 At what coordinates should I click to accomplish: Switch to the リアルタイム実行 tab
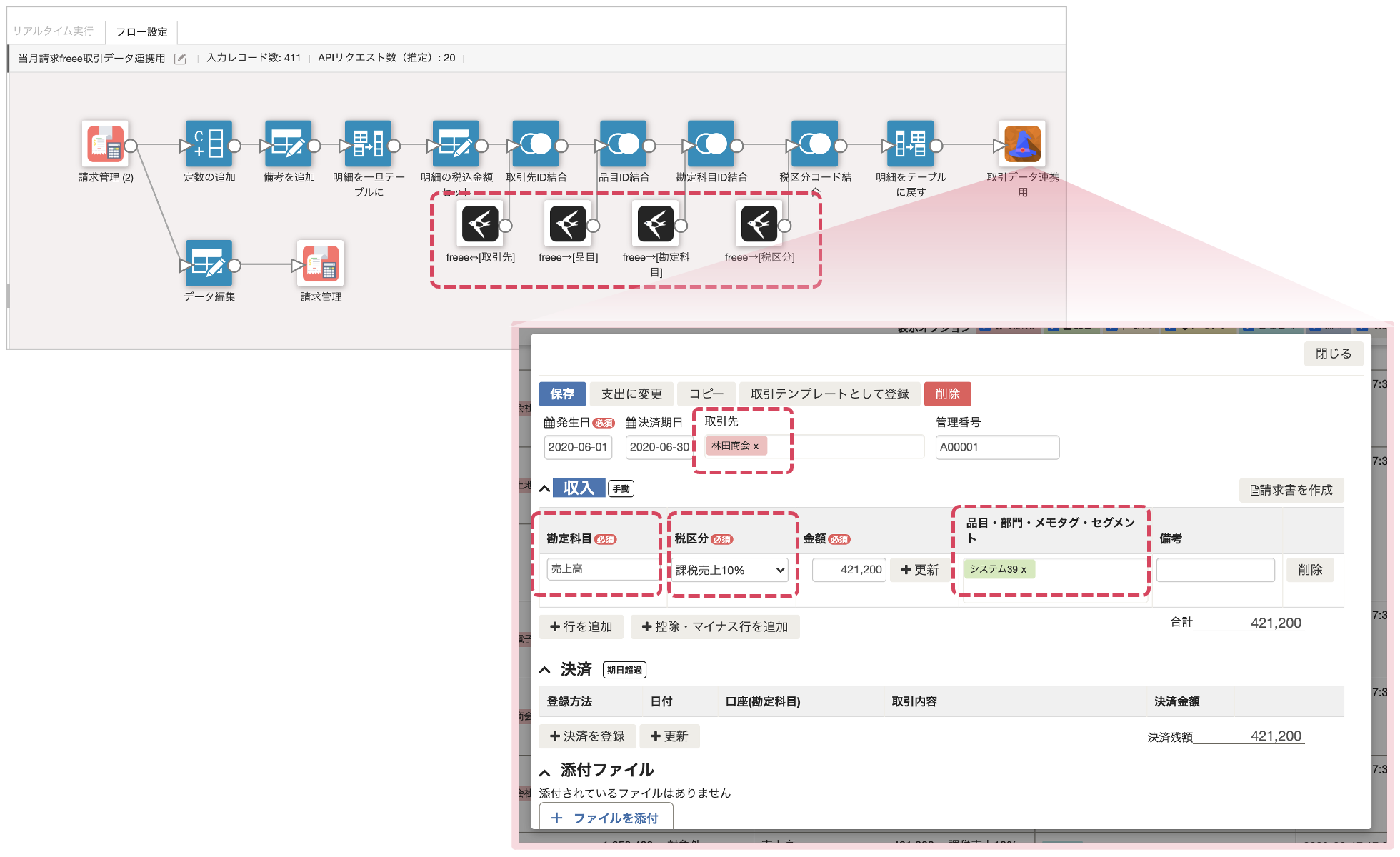(54, 31)
